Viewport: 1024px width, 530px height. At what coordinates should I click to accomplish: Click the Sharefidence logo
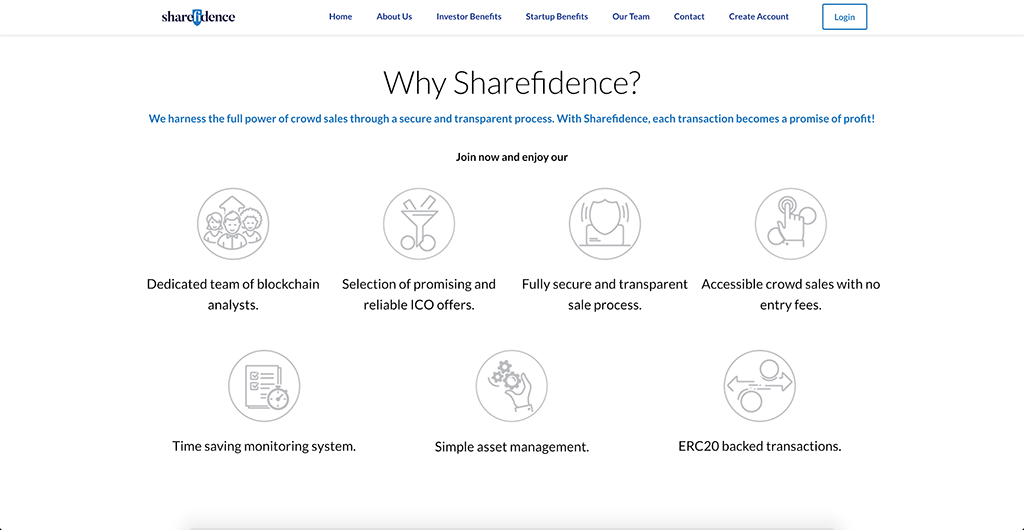[198, 17]
